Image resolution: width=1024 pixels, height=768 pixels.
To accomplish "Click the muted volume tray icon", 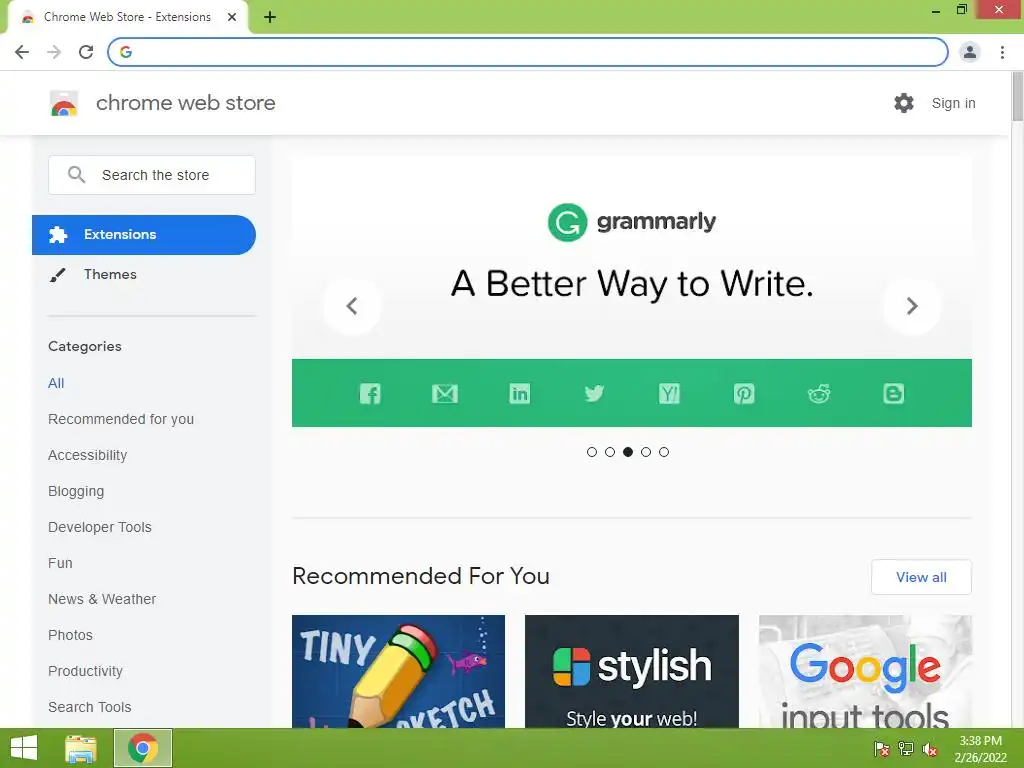I will pos(930,749).
